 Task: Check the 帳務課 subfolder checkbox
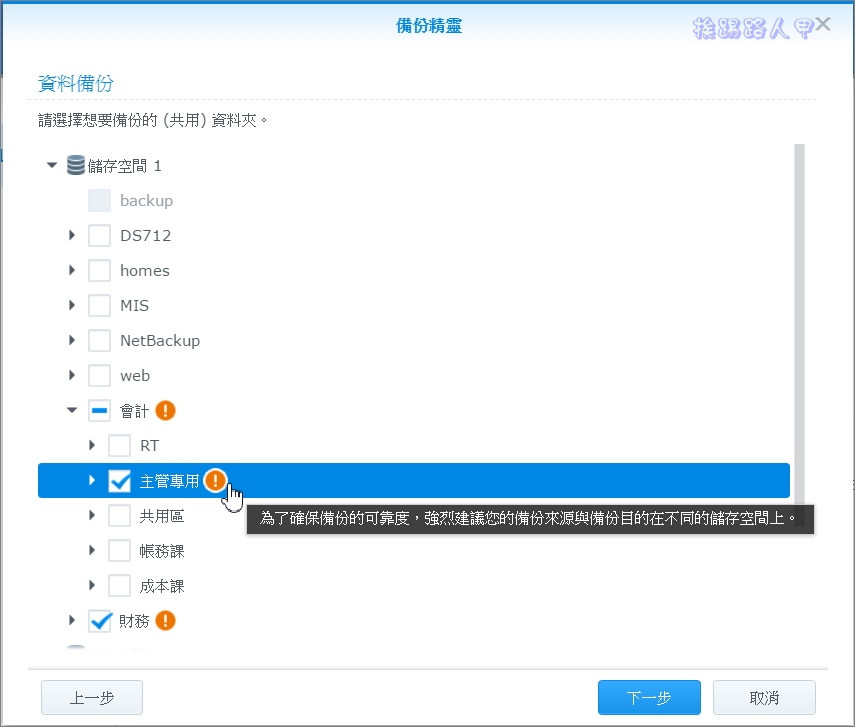[x=119, y=551]
